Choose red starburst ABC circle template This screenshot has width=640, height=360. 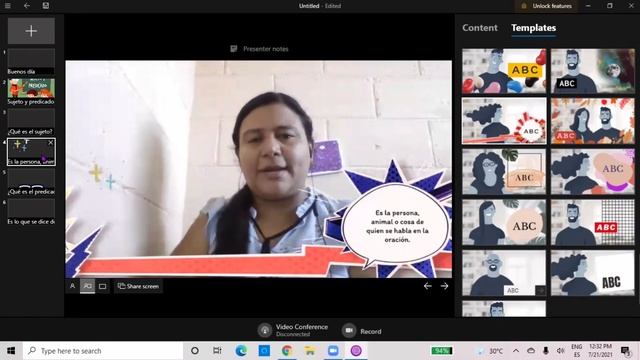(504, 121)
